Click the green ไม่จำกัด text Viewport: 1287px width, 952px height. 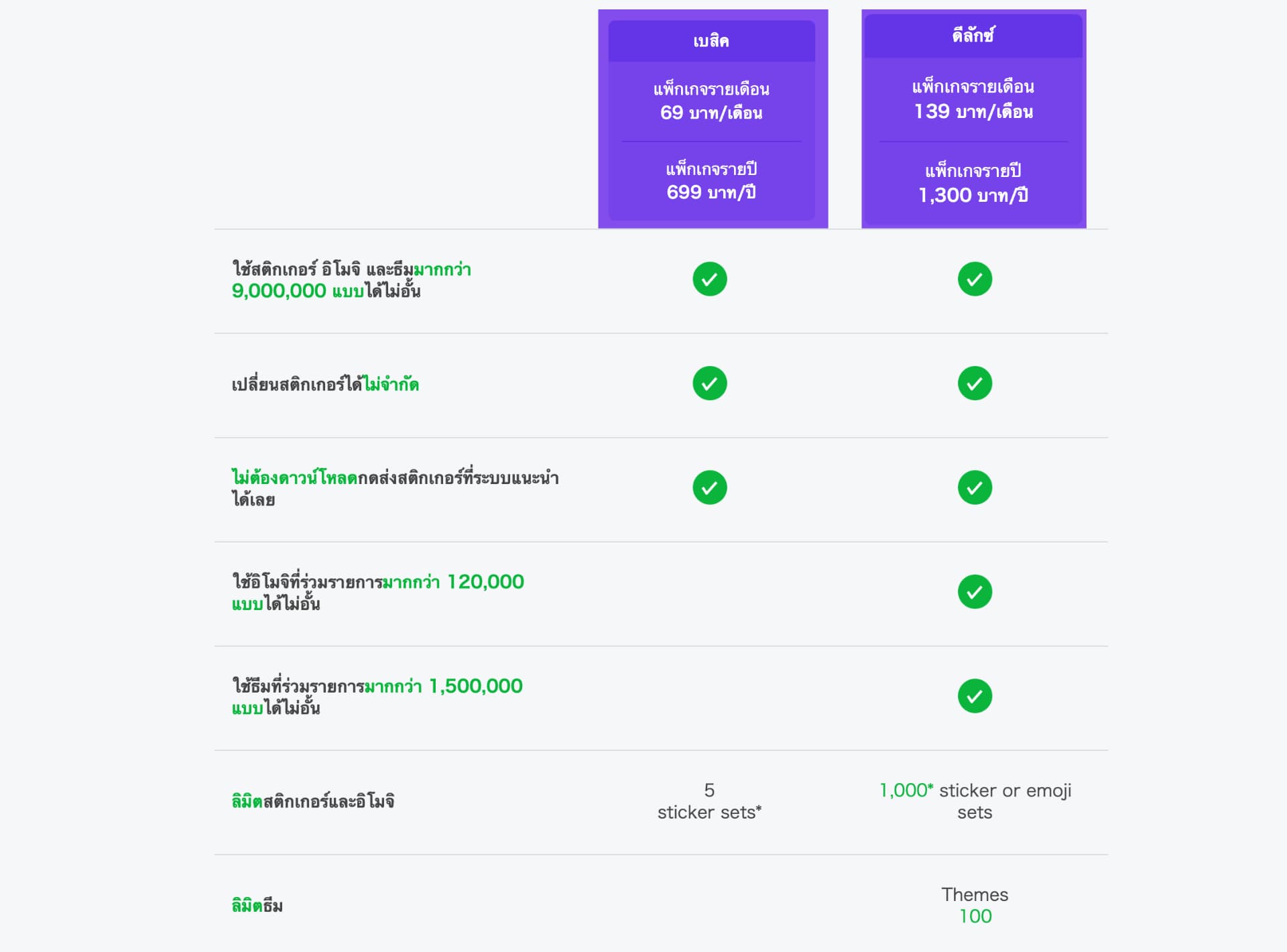coord(391,385)
